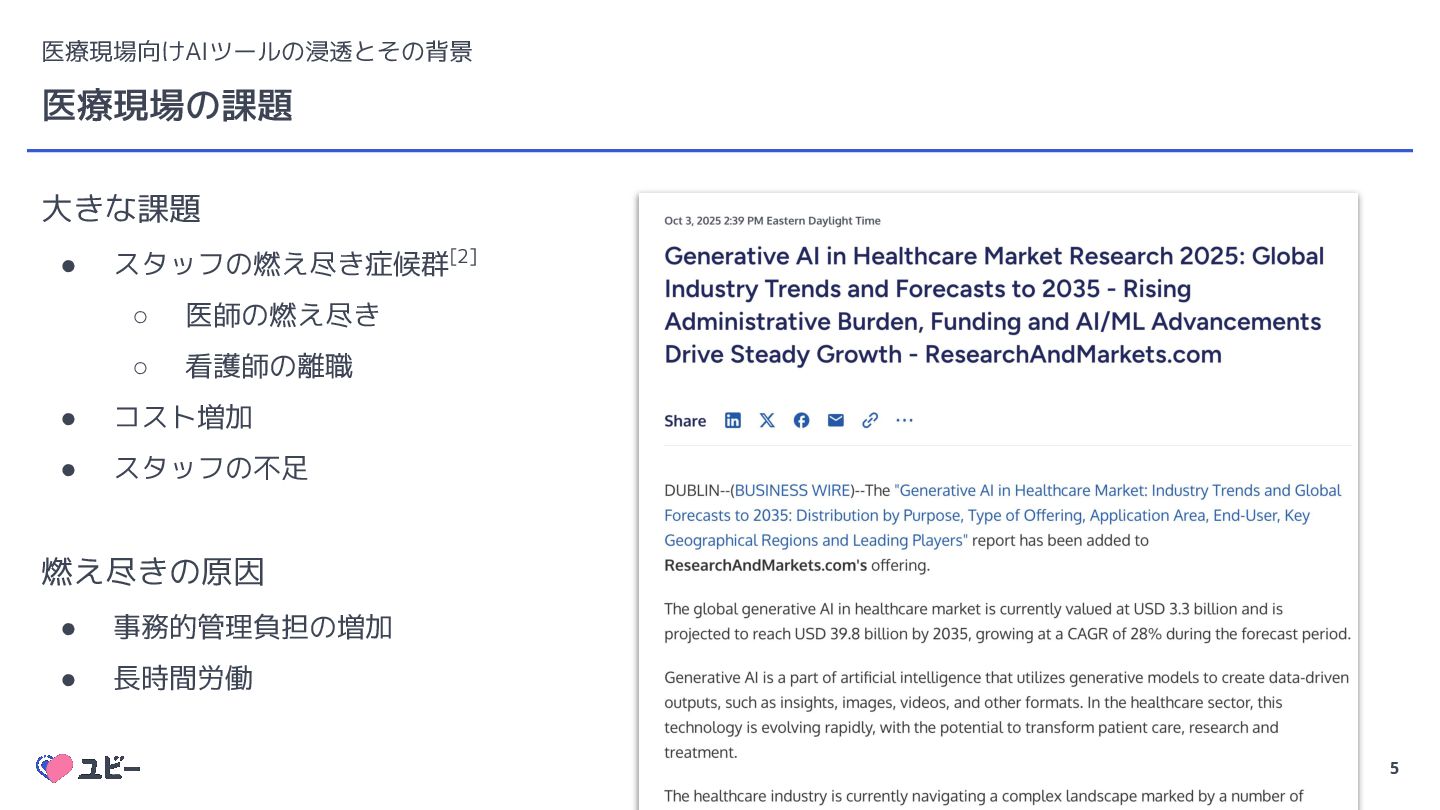1440x810 pixels.
Task: Click the bullet 長時間労働
Action: 183,678
